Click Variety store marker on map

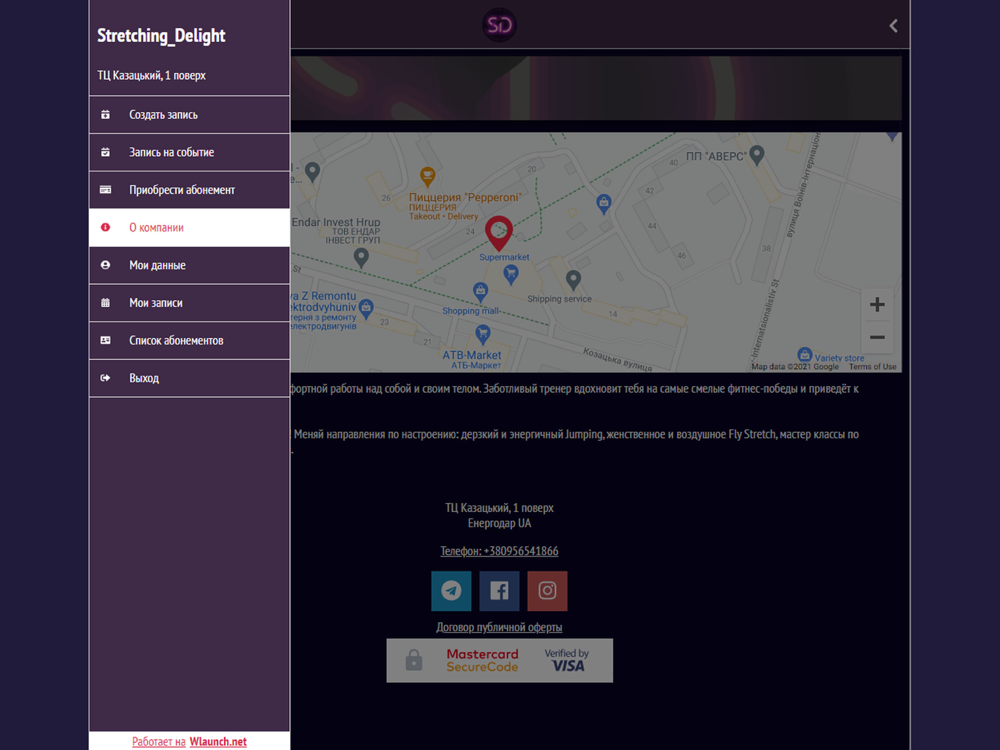pyautogui.click(x=805, y=355)
